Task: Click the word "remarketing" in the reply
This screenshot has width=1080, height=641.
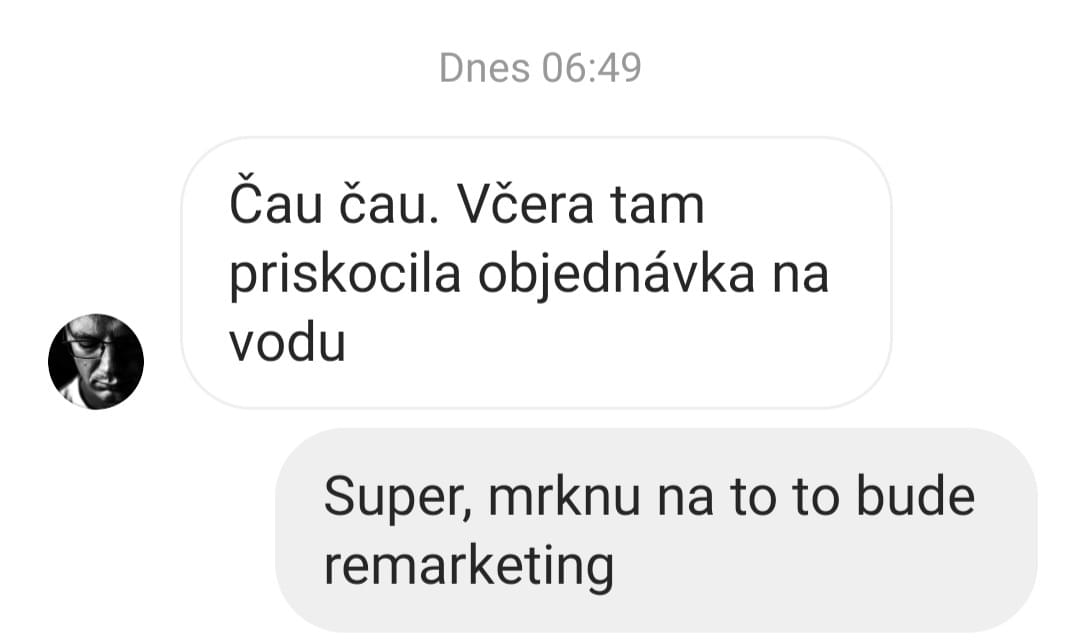Action: [x=468, y=567]
